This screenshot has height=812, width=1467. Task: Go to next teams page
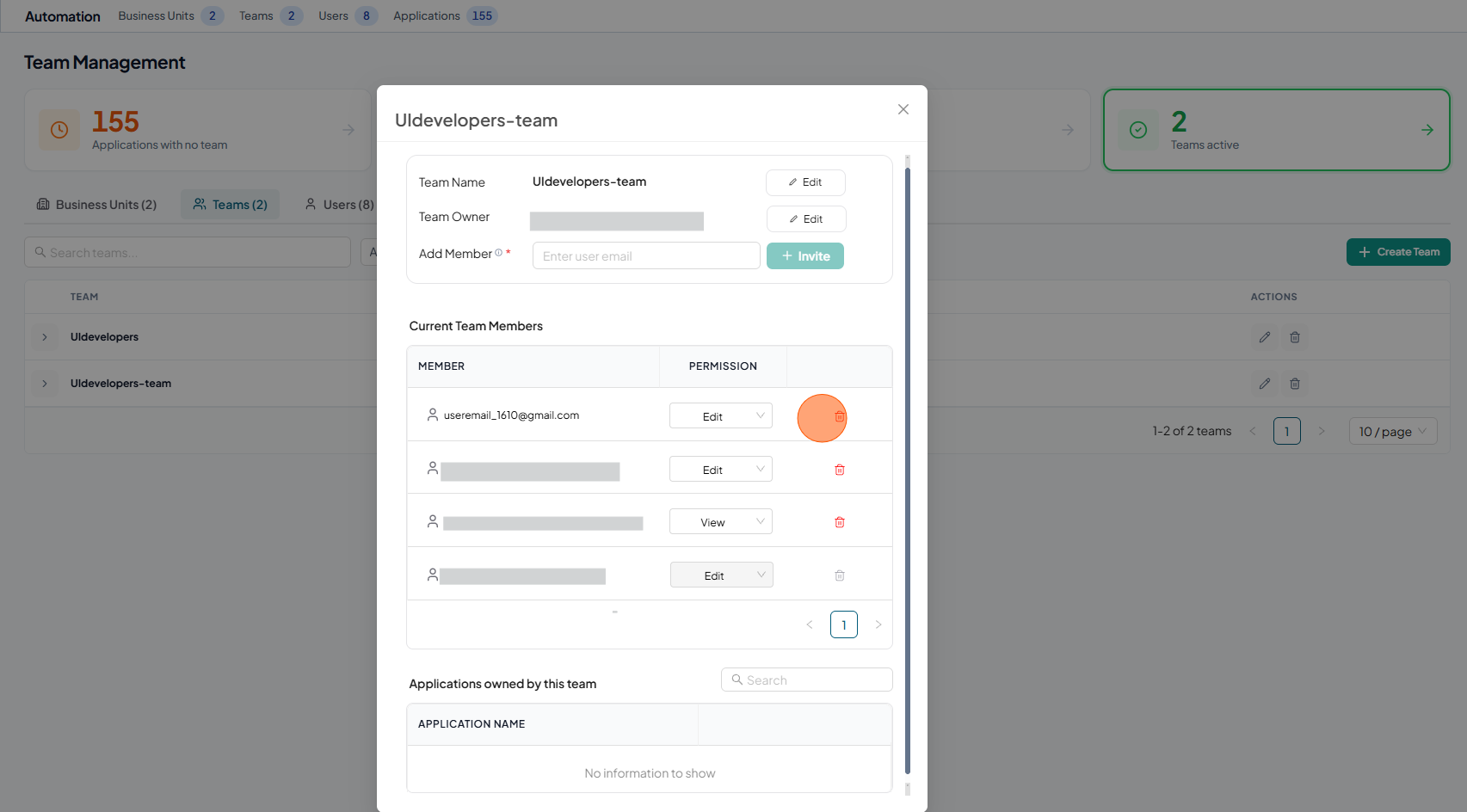[x=1322, y=431]
